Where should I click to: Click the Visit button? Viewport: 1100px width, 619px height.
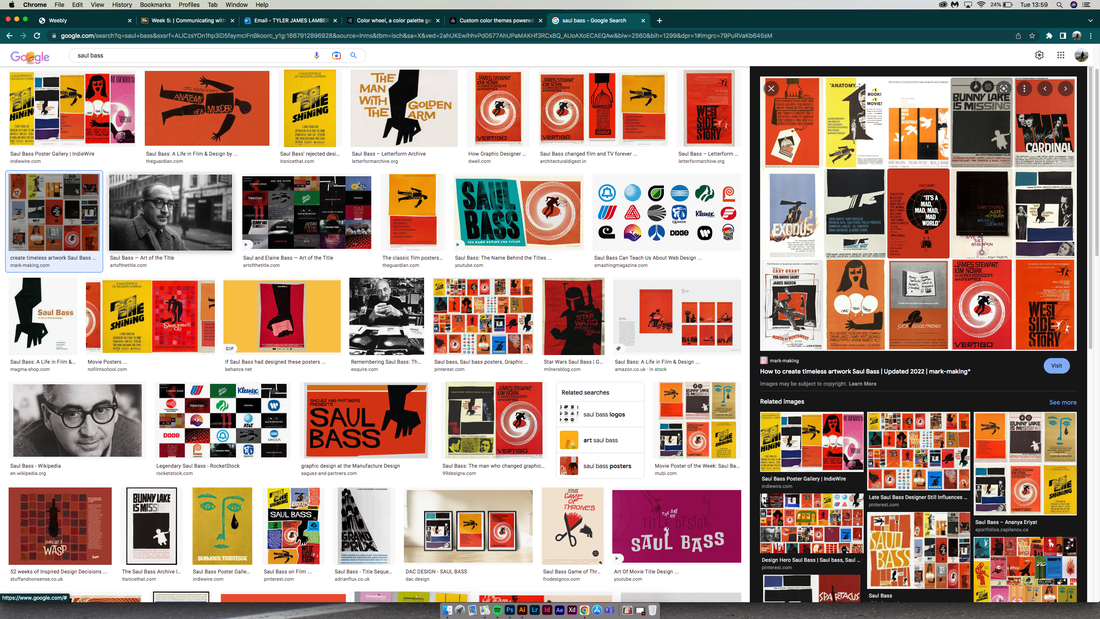point(1056,366)
